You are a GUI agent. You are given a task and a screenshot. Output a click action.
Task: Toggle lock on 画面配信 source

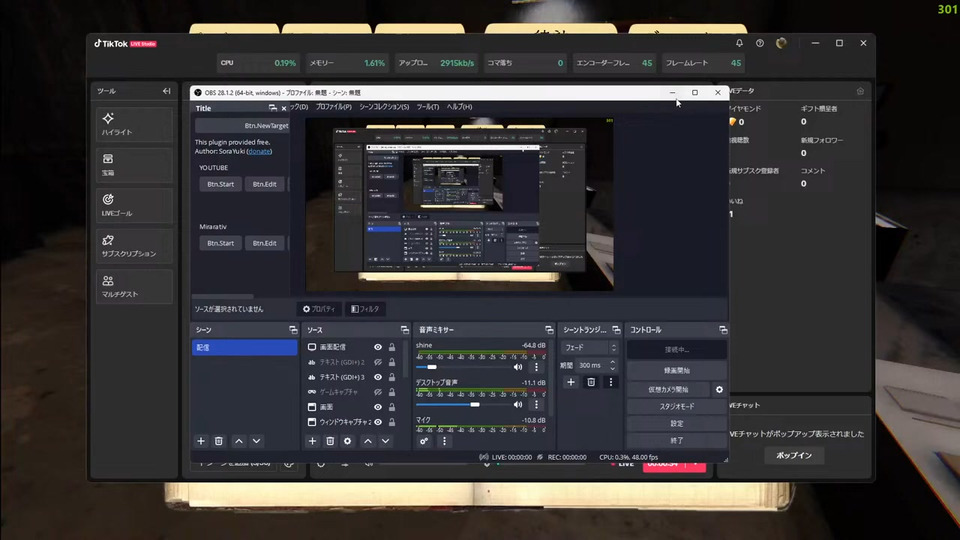tap(392, 347)
